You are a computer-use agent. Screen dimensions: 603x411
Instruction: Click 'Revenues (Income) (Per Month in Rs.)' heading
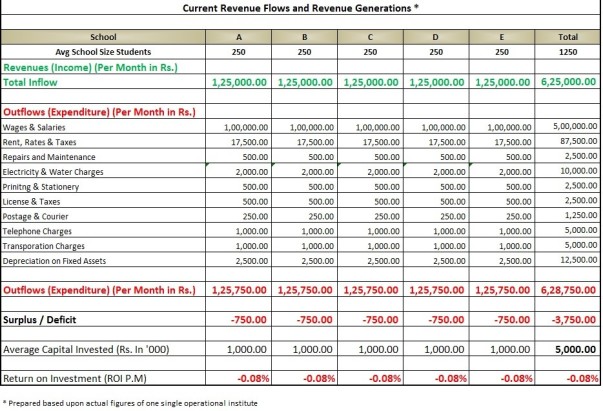[x=90, y=67]
